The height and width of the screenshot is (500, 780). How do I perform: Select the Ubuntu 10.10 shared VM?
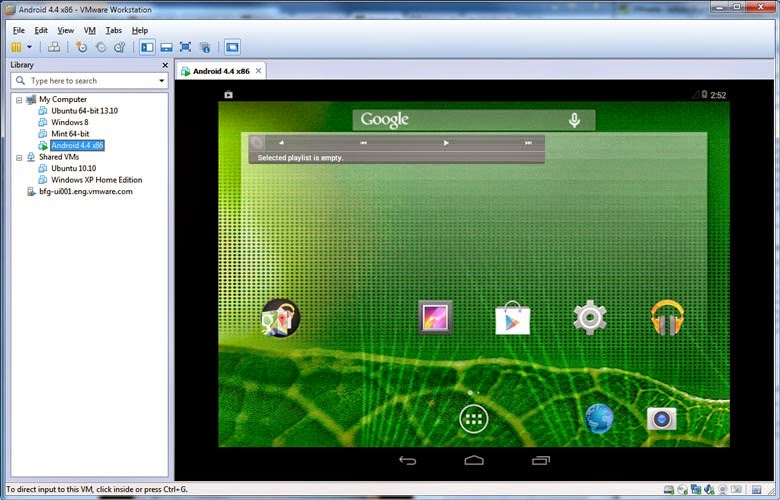point(74,168)
